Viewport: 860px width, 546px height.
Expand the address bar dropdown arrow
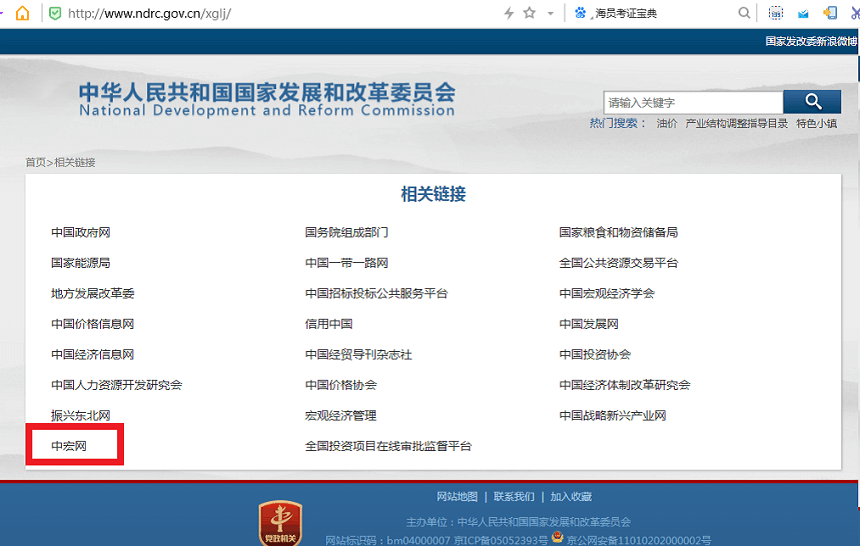tap(550, 13)
